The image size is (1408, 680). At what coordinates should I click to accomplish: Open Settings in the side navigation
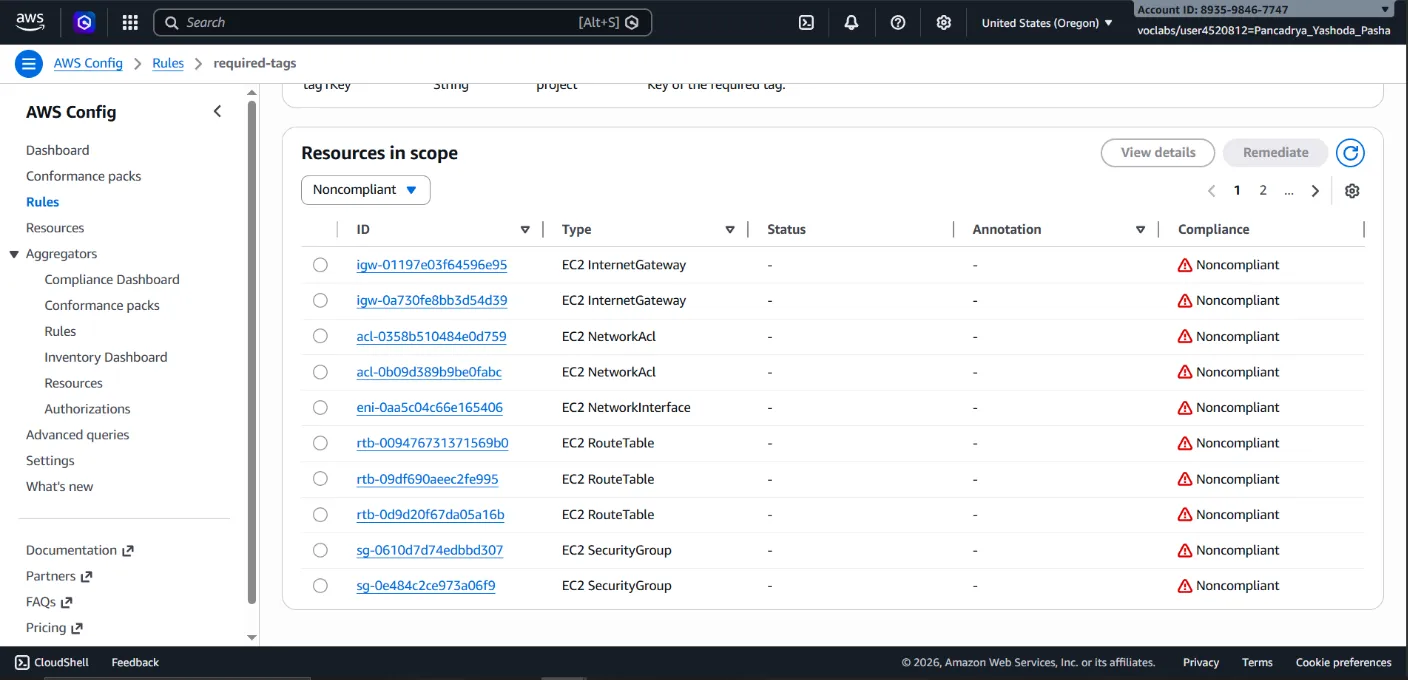click(50, 461)
